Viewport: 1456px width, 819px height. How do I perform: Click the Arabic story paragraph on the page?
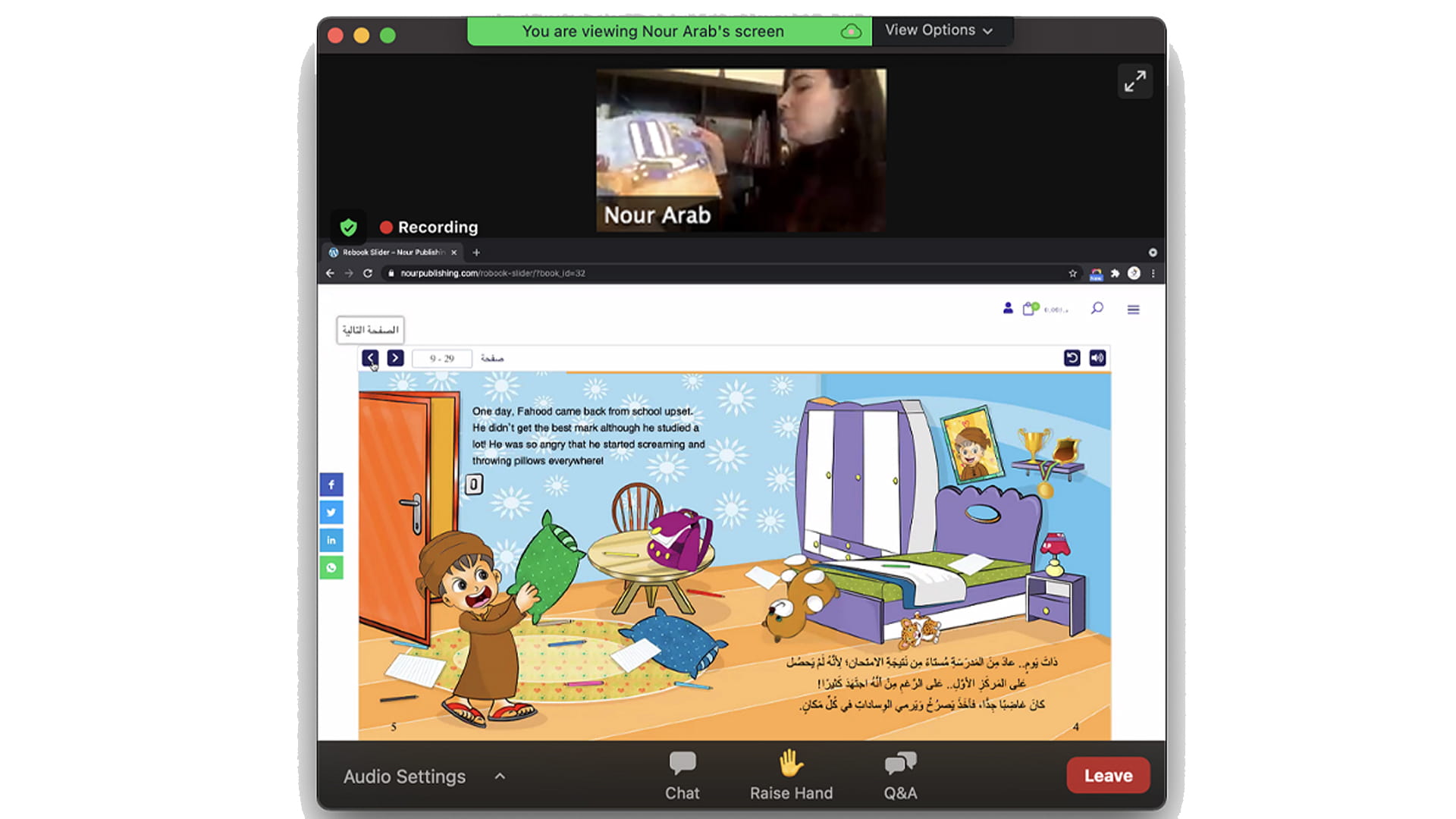[x=922, y=683]
